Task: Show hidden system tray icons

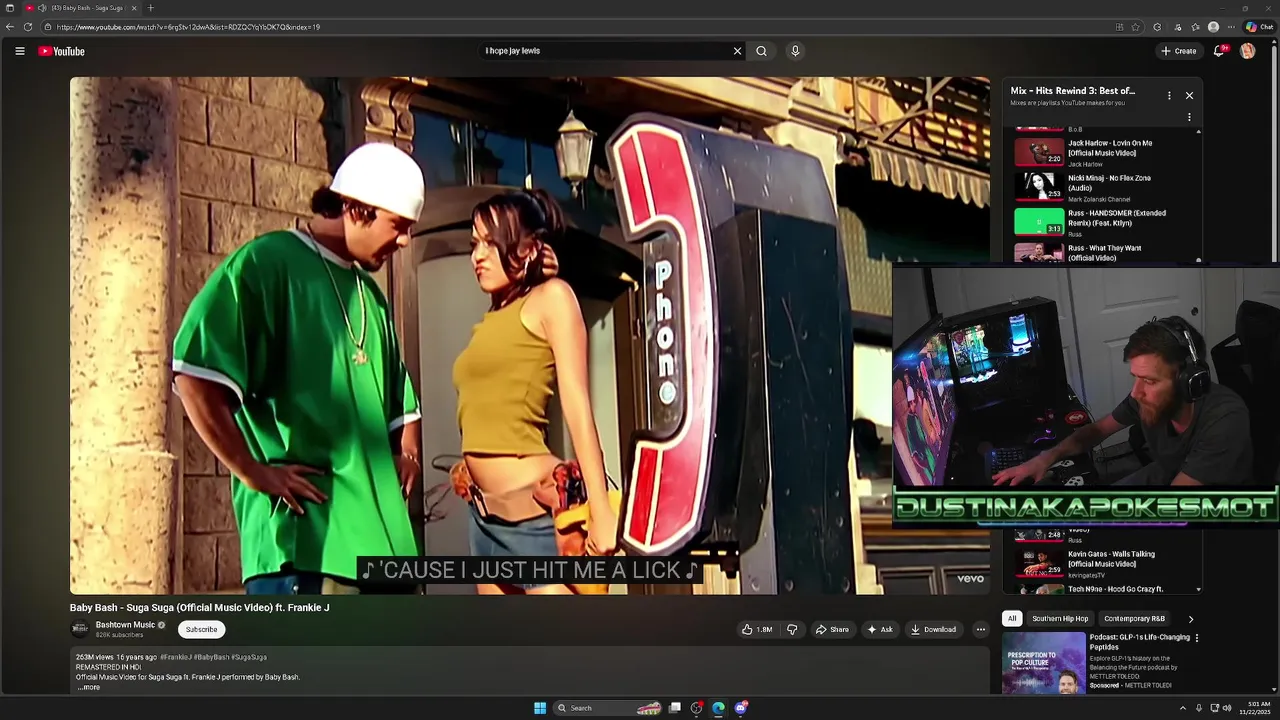Action: (x=1183, y=708)
